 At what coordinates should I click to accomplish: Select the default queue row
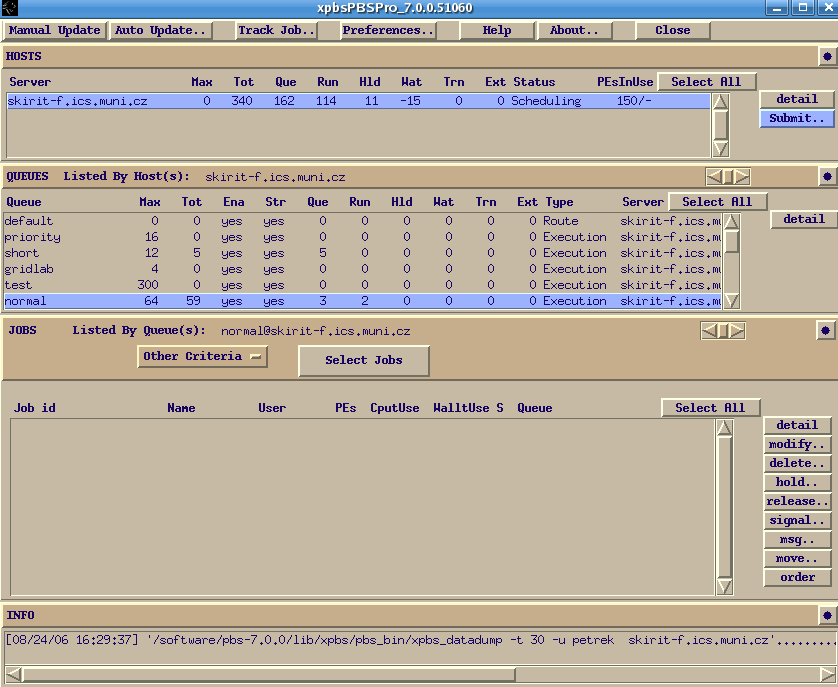tap(362, 221)
